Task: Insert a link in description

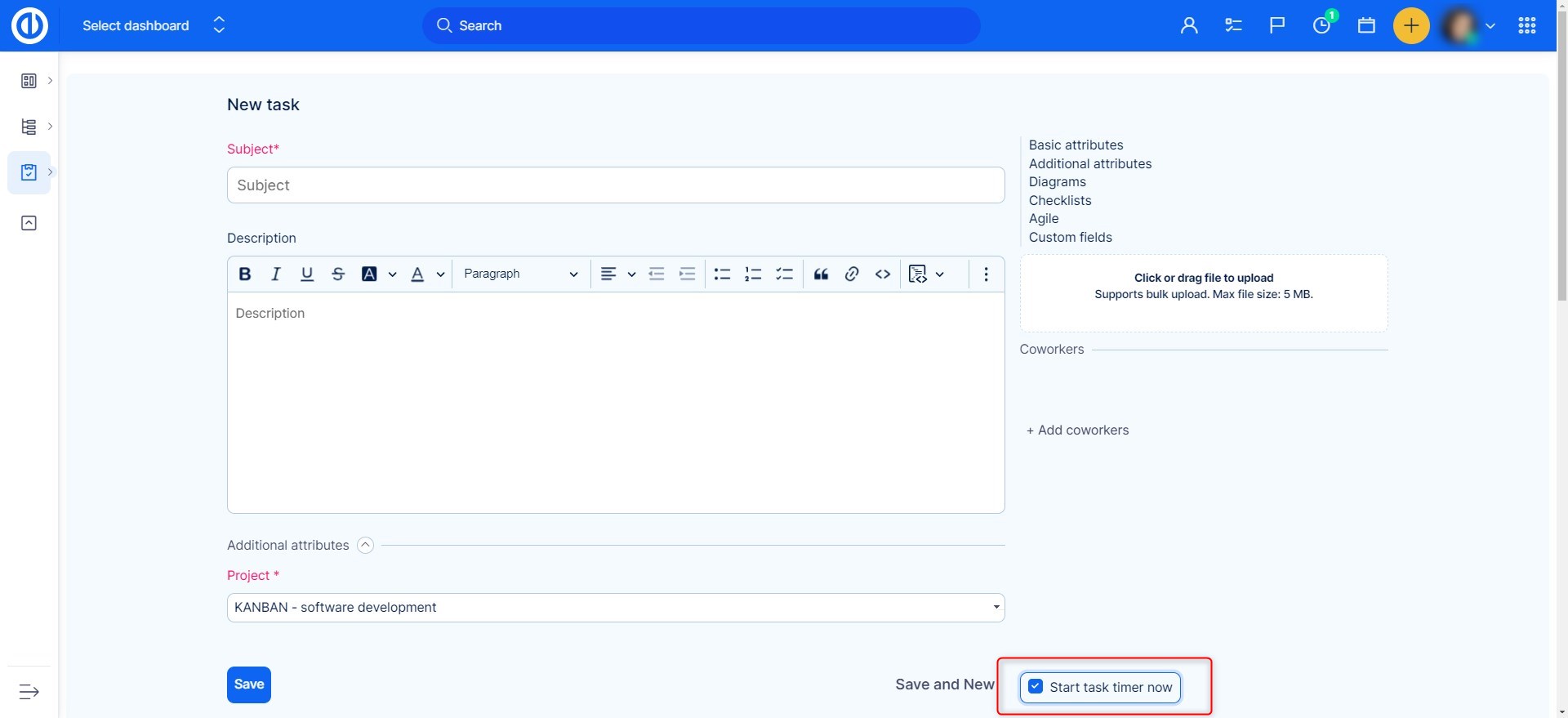Action: (x=852, y=274)
